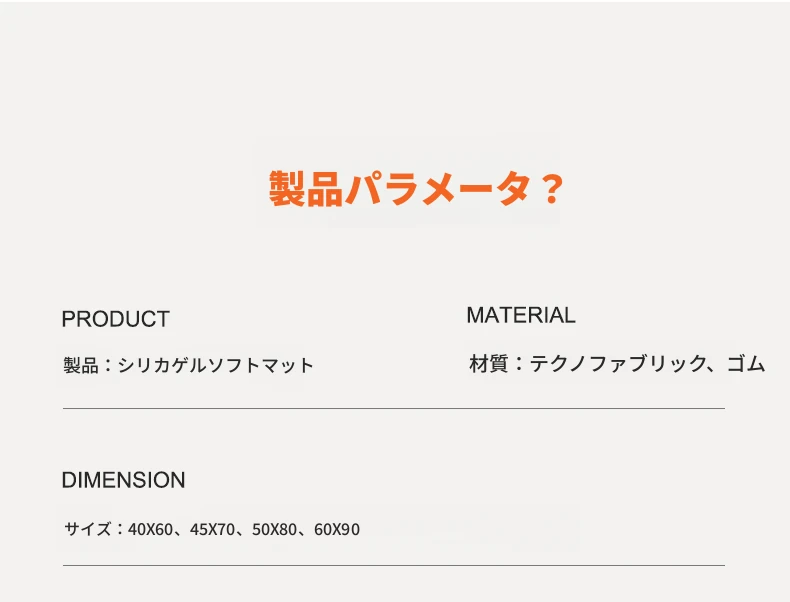Click the orange 製品パラメータ? heading

coord(416,188)
